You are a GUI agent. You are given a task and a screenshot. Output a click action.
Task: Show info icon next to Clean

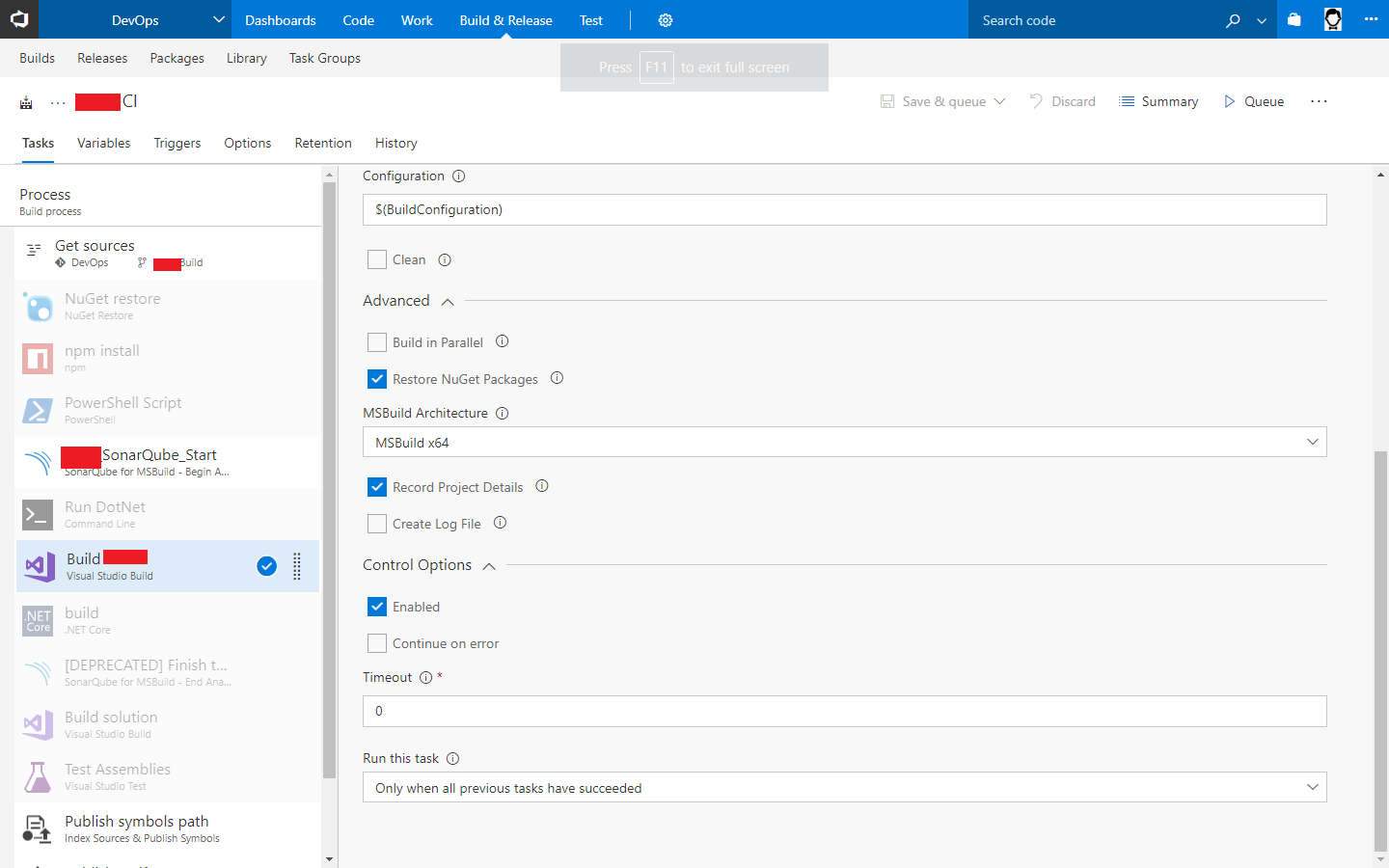[445, 260]
